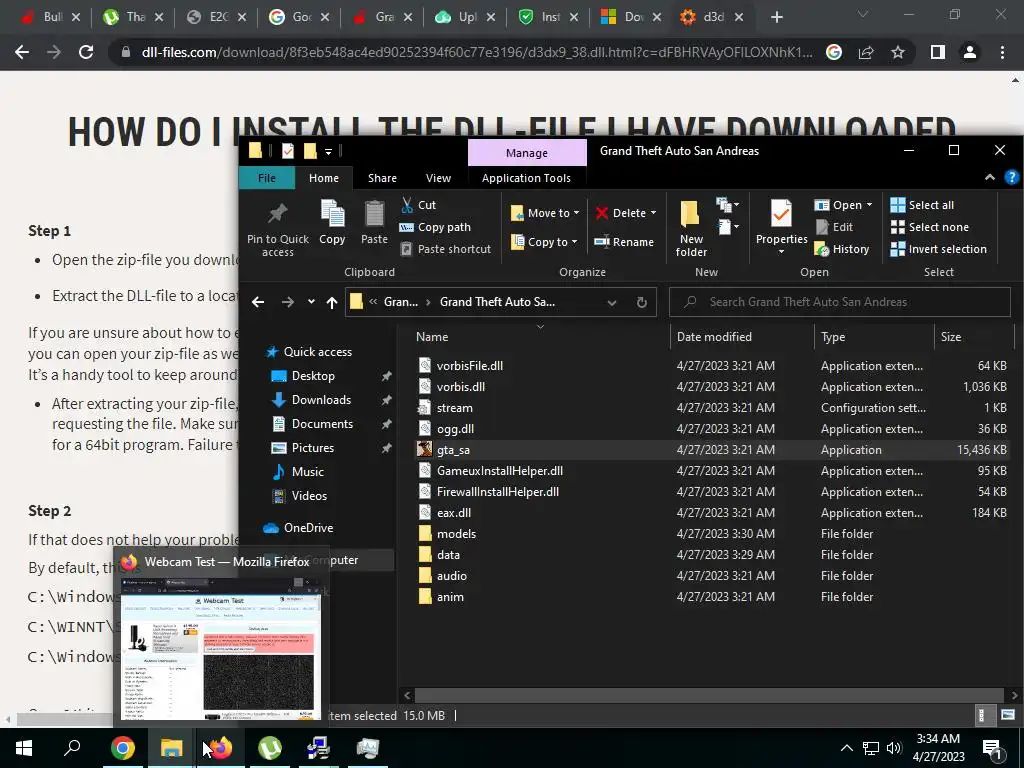Open Application Tools tab
Screen dimensions: 1024x768
click(526, 178)
